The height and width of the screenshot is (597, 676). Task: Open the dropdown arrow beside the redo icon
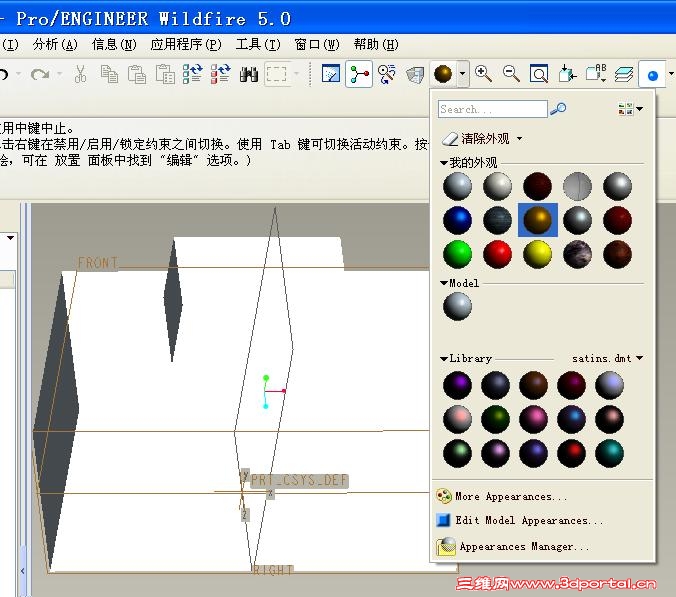point(59,74)
